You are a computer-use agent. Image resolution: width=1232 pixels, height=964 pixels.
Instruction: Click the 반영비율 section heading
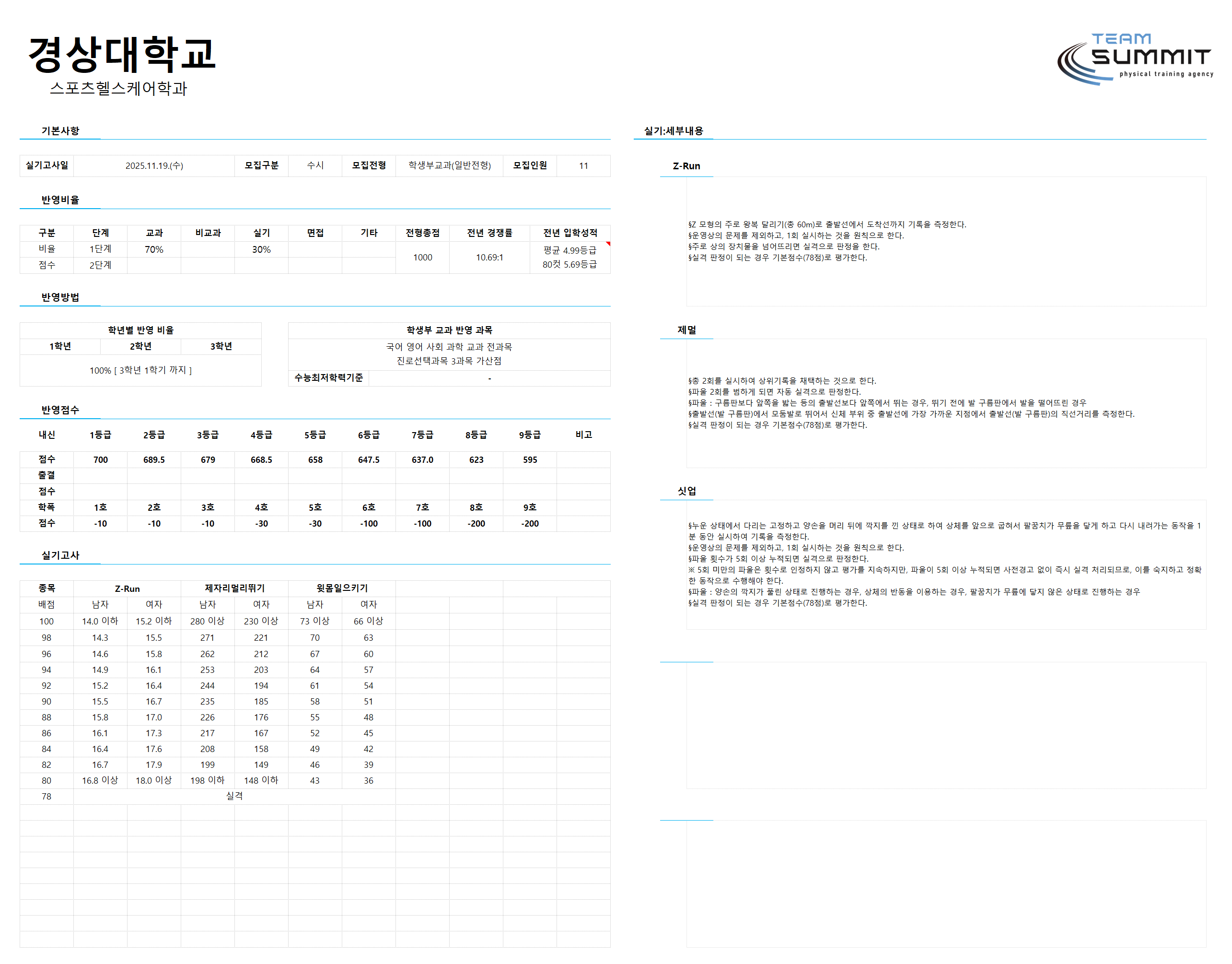(60, 200)
